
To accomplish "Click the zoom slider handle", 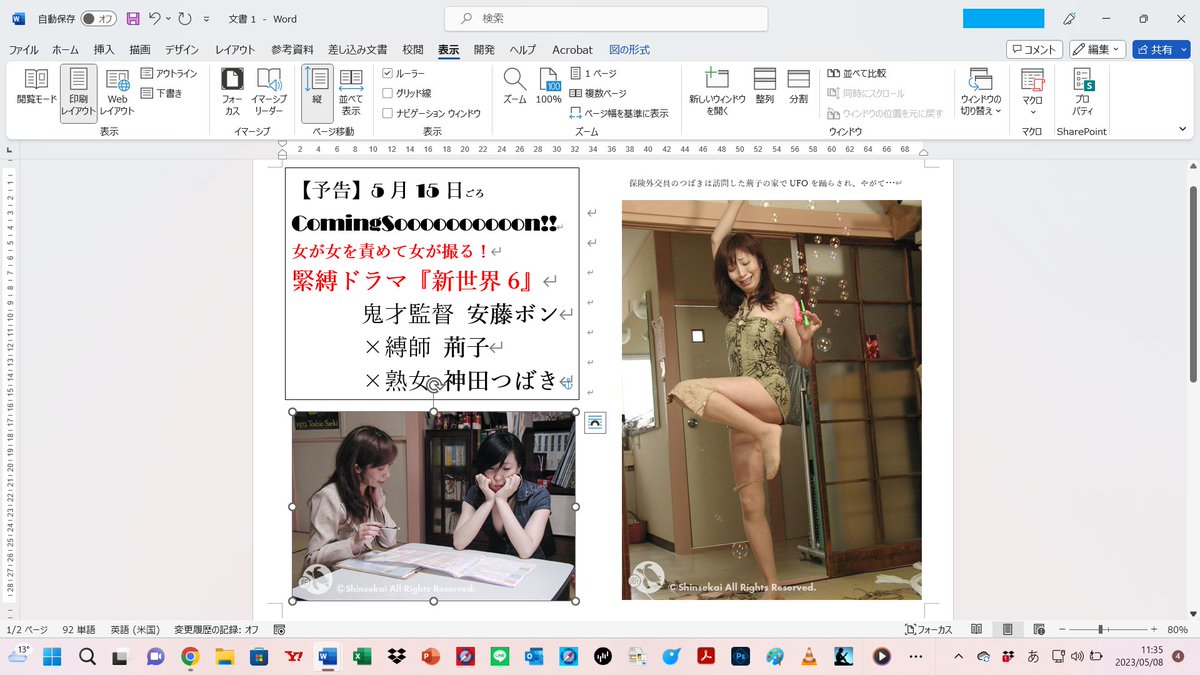I will point(1101,630).
